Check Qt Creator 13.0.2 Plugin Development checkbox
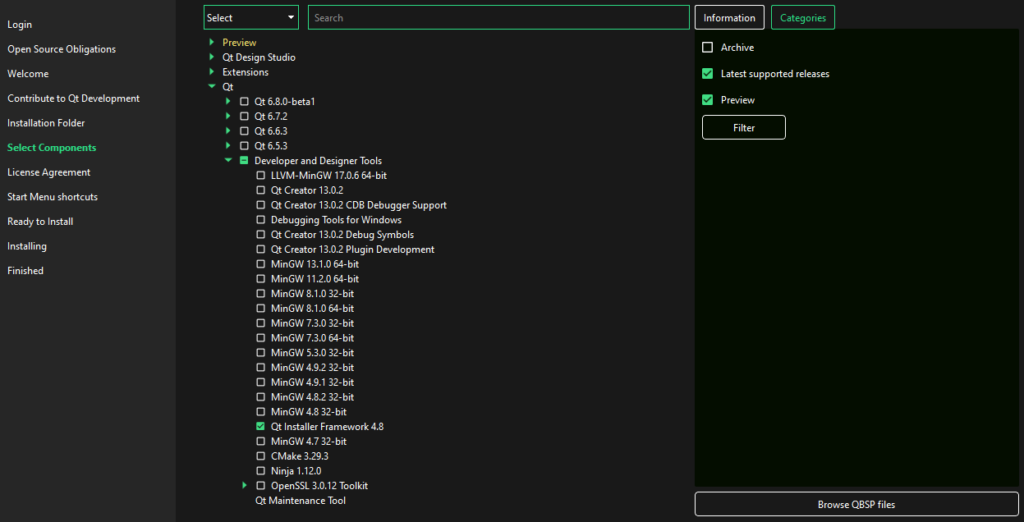Screen dimensions: 1024x522 tap(261, 249)
